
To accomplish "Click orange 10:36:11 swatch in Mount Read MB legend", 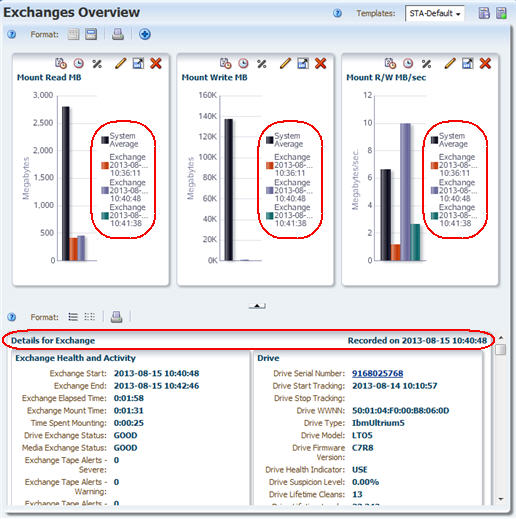I will coord(105,165).
